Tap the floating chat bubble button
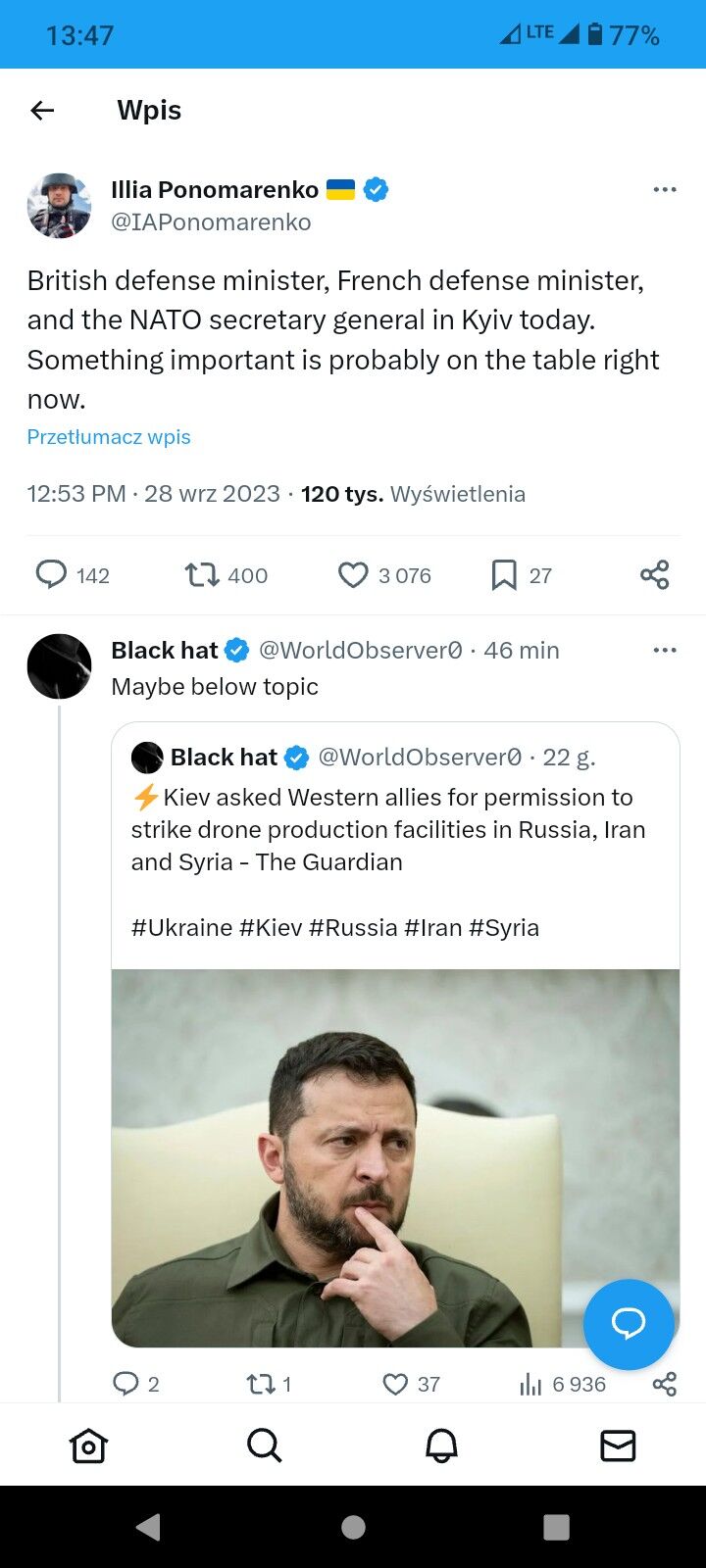706x1568 pixels. (x=629, y=1324)
